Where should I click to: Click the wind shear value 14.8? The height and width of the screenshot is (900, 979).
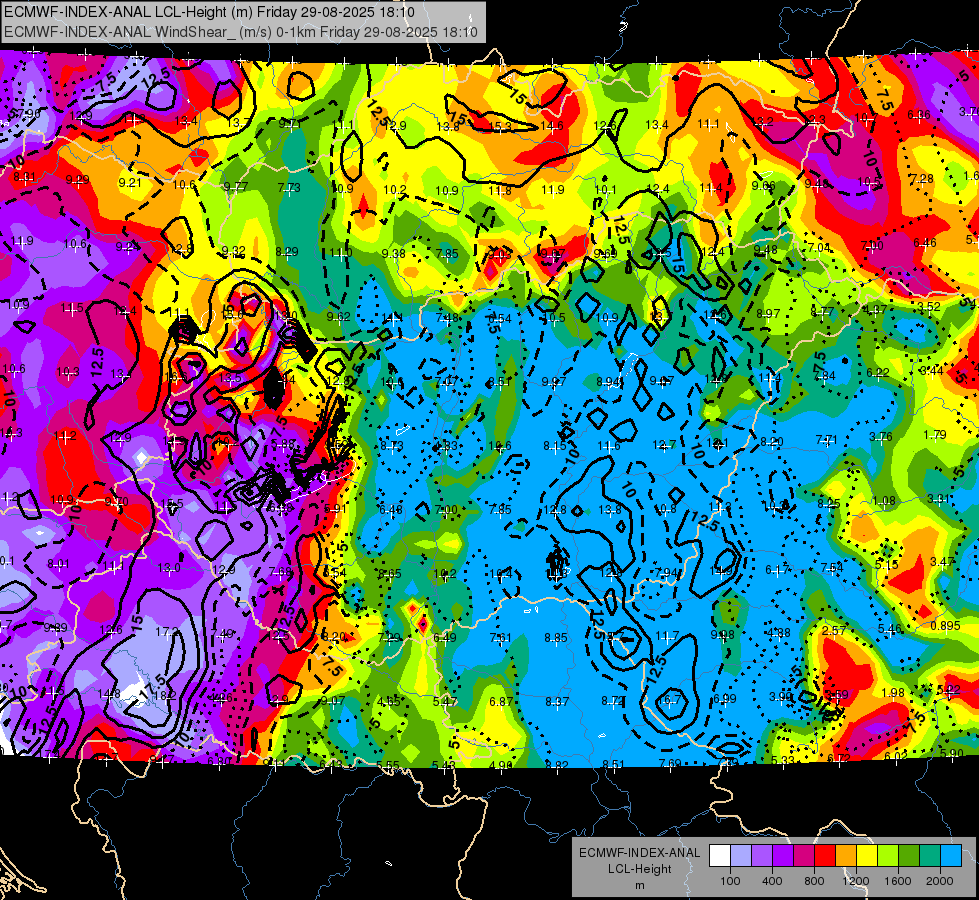pos(109,693)
